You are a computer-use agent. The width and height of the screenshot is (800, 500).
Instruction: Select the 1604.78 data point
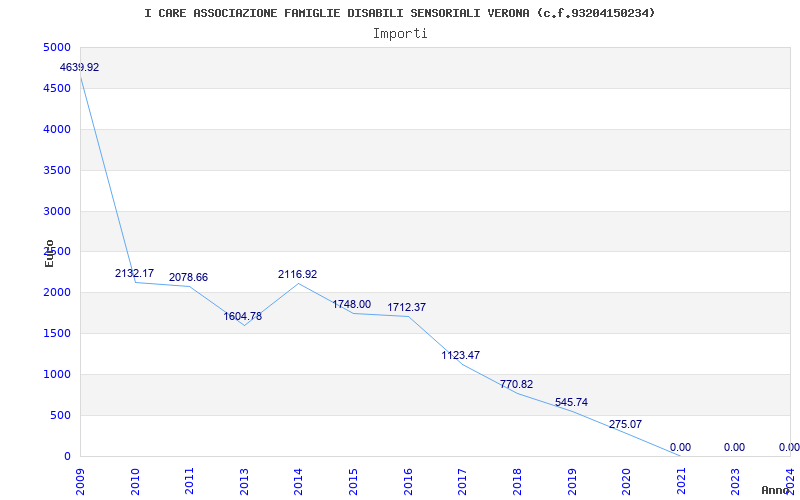(x=243, y=317)
